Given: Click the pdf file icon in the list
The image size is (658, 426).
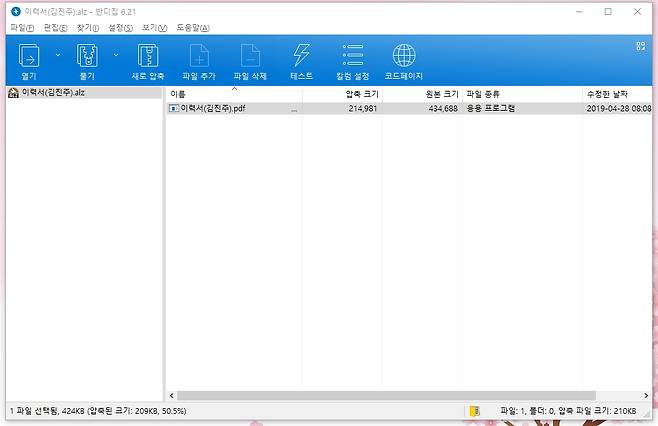Looking at the screenshot, I should 173,108.
